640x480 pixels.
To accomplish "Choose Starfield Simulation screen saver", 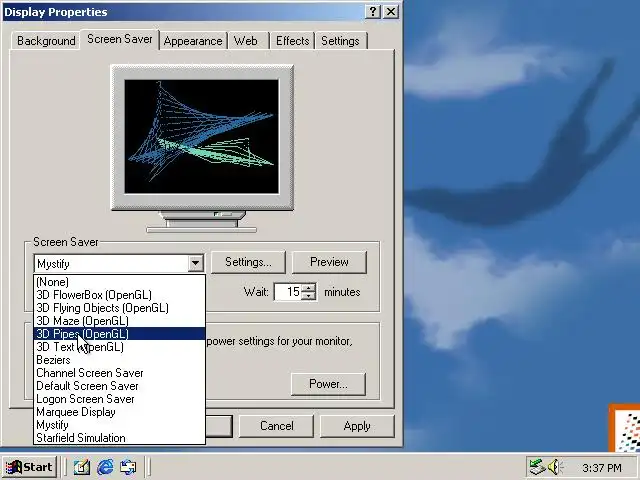I will click(x=119, y=438).
